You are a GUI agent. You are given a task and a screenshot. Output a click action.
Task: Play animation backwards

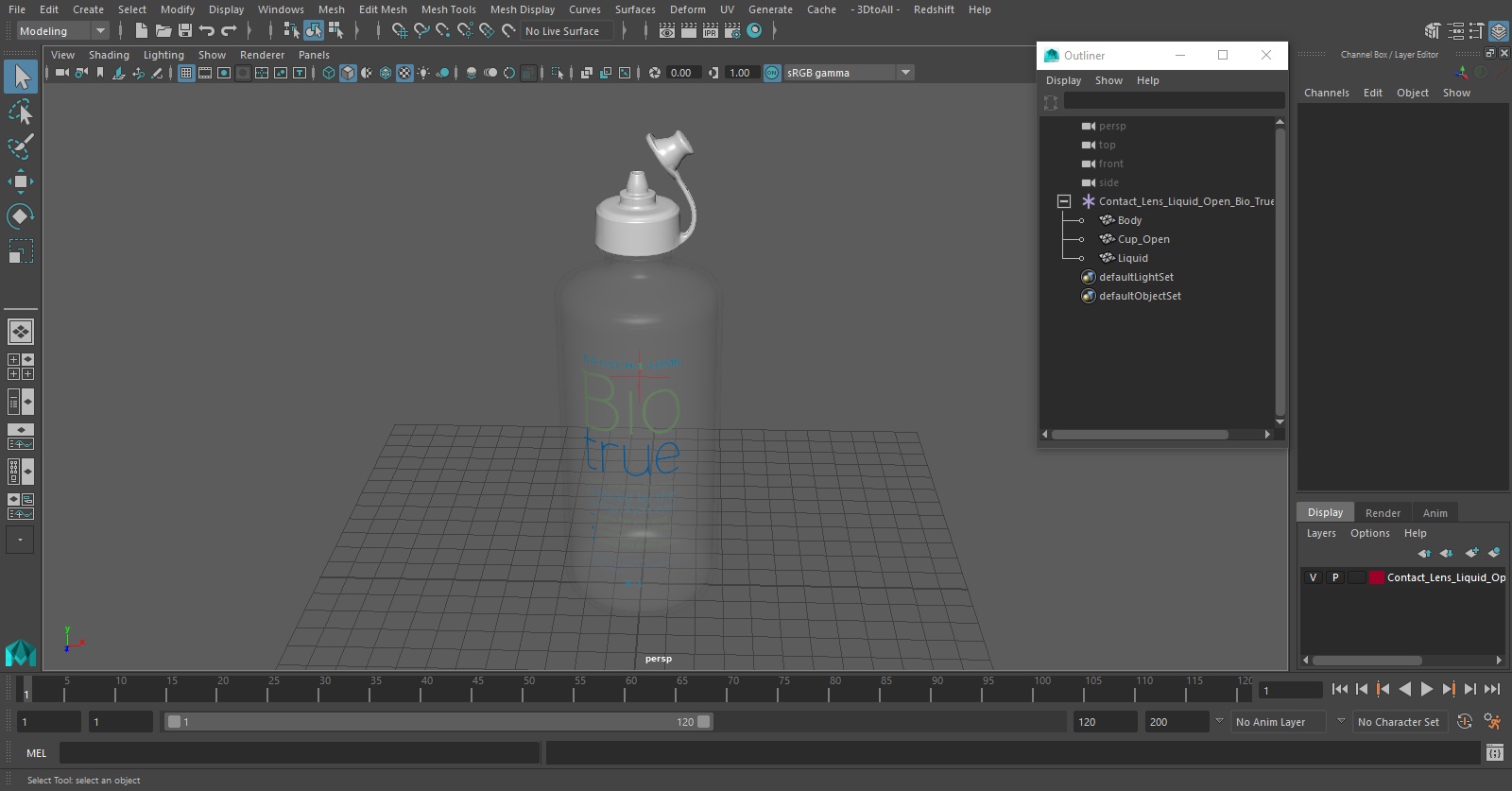[1404, 689]
